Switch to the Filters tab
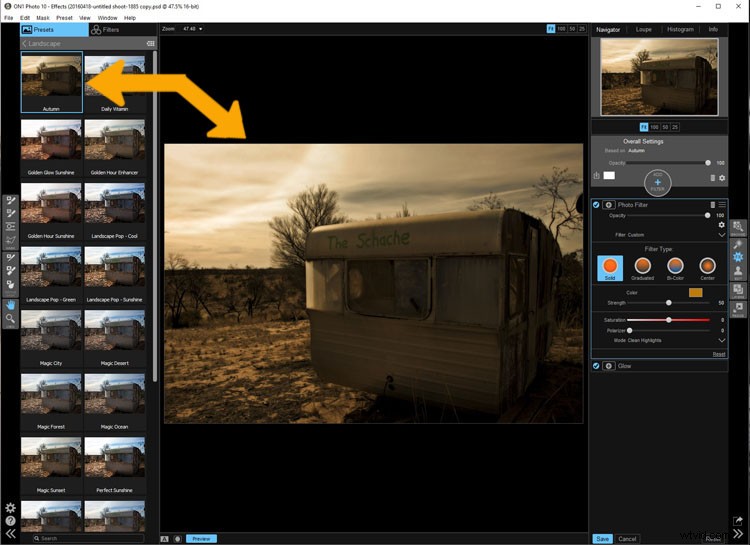Viewport: 750px width, 545px height. point(105,30)
